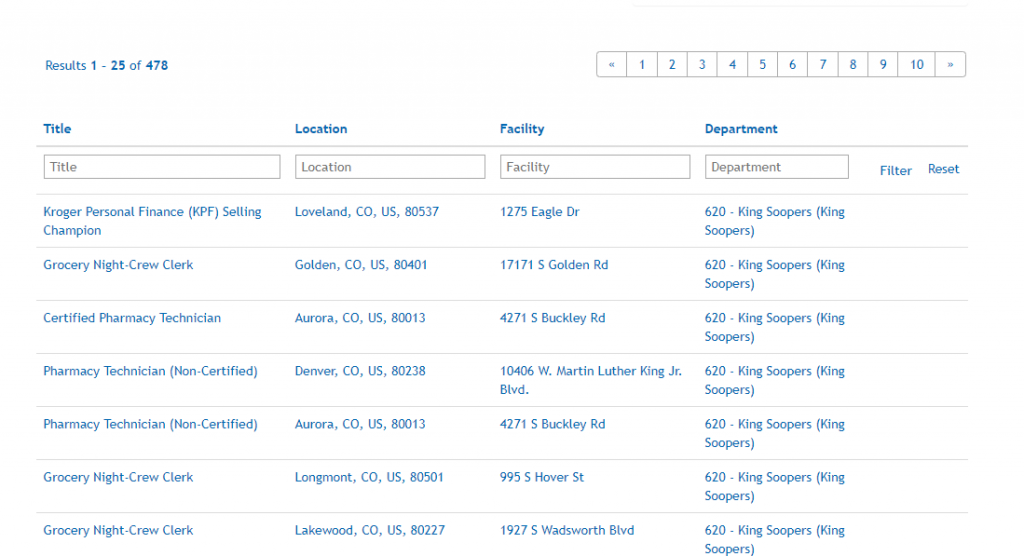The image size is (1024, 556).
Task: Click facility 995 S Hover St
Action: [x=541, y=477]
